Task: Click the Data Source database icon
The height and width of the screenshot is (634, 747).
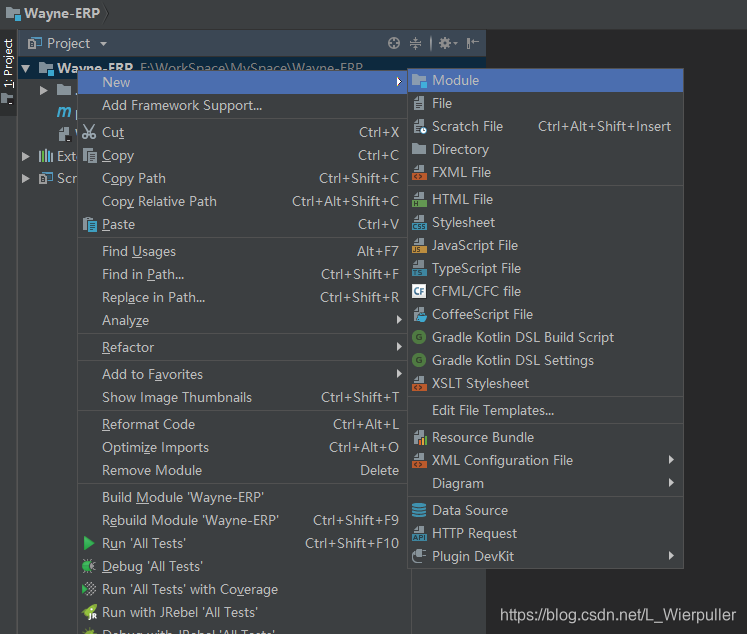Action: [419, 510]
